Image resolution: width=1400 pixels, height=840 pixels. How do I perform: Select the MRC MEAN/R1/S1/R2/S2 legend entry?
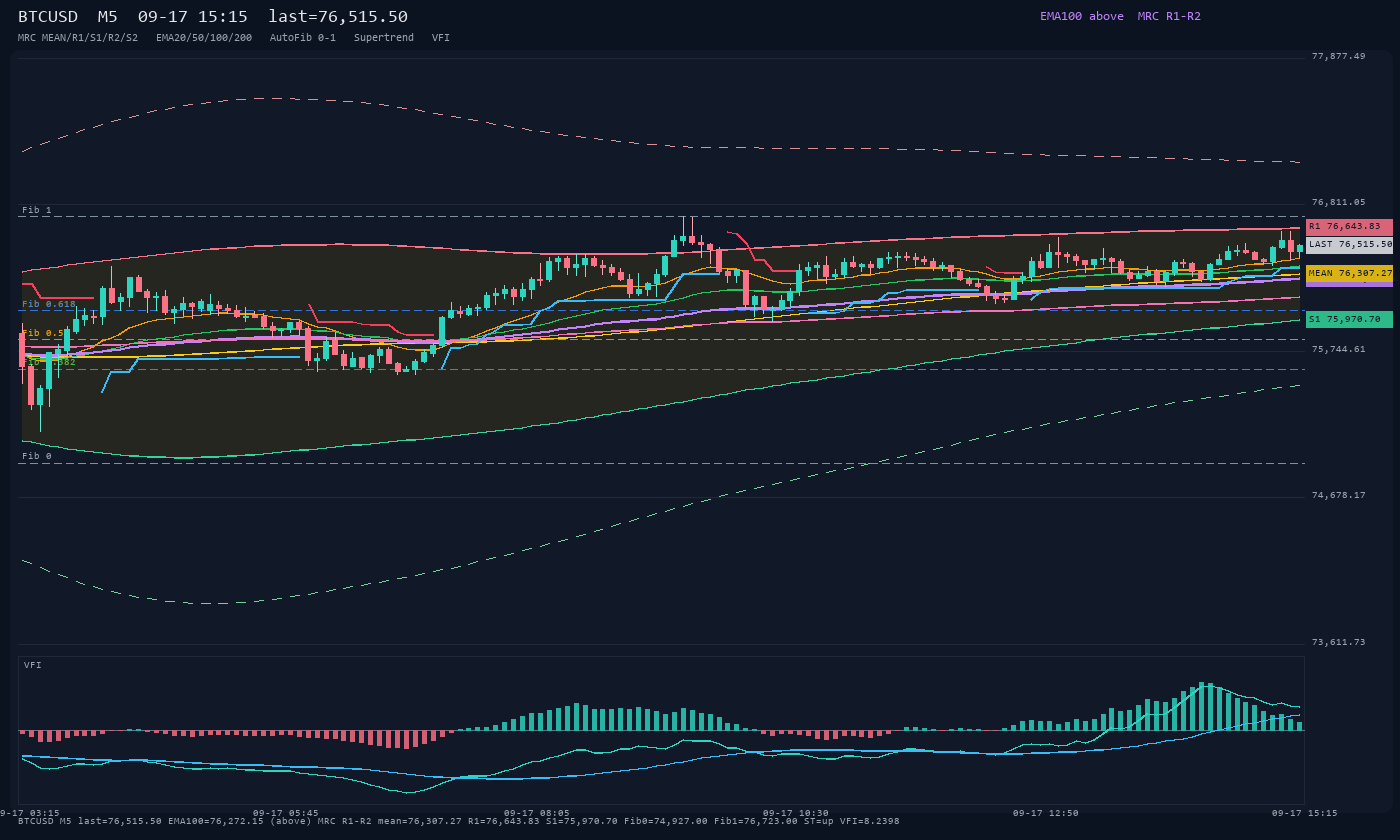pyautogui.click(x=78, y=38)
